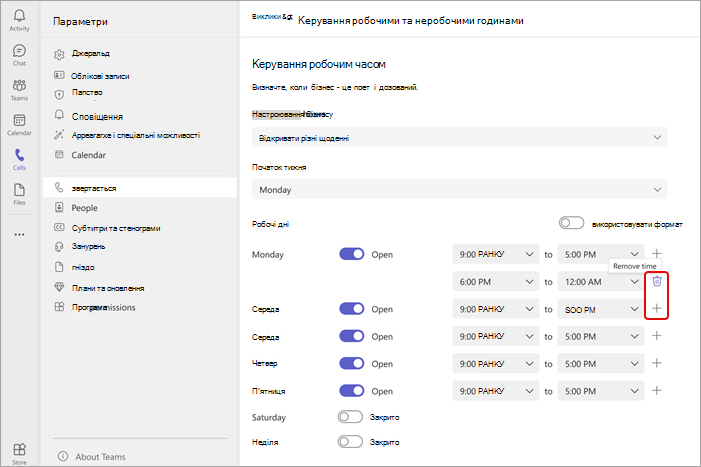Open the Files icon in sidebar

click(x=19, y=190)
